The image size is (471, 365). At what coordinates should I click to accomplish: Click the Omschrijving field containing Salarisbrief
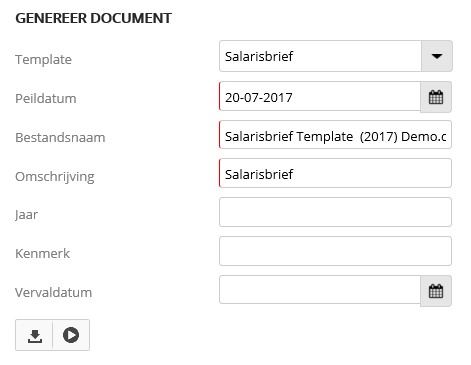pos(335,173)
